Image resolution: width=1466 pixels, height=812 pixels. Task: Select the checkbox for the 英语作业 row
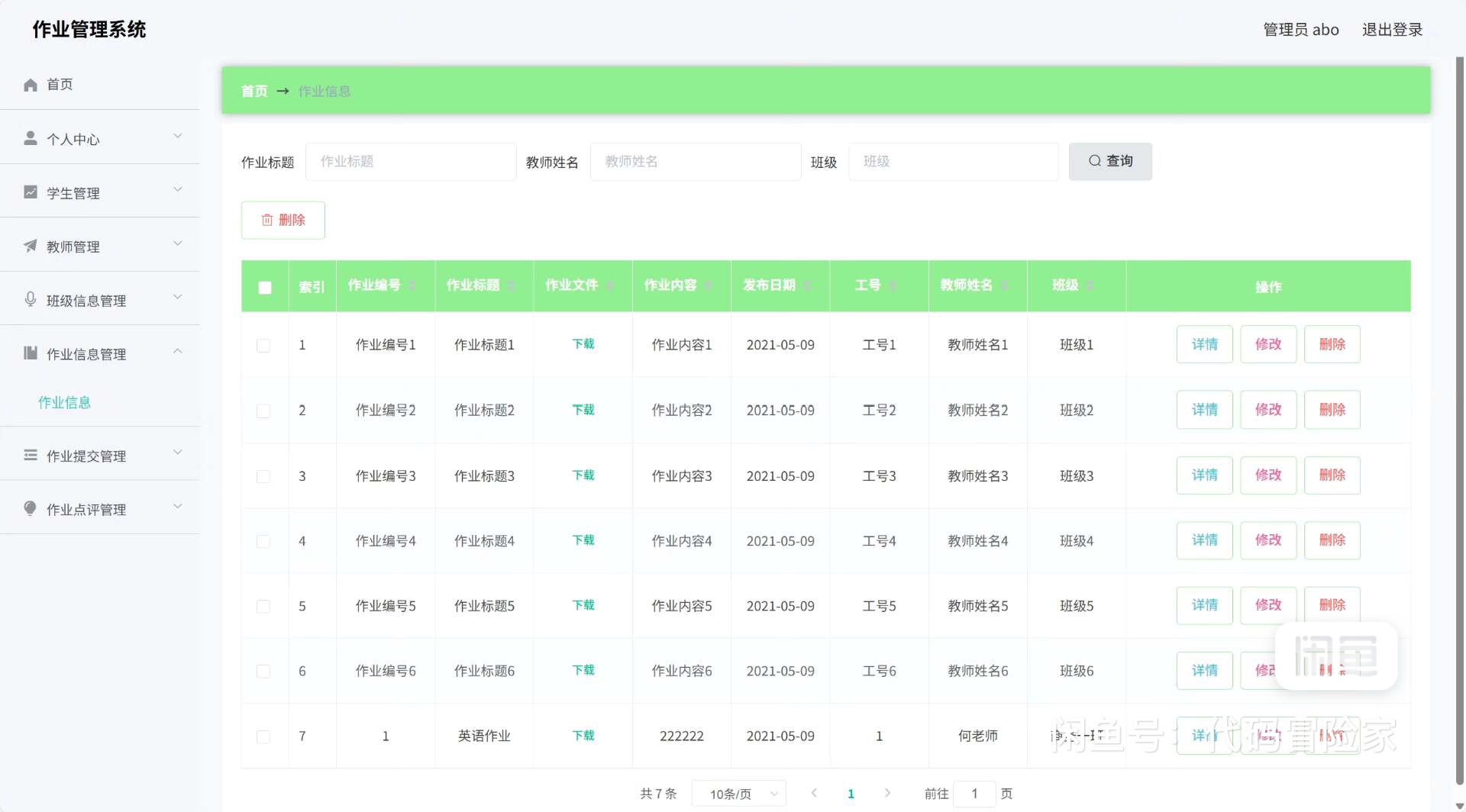click(x=263, y=737)
